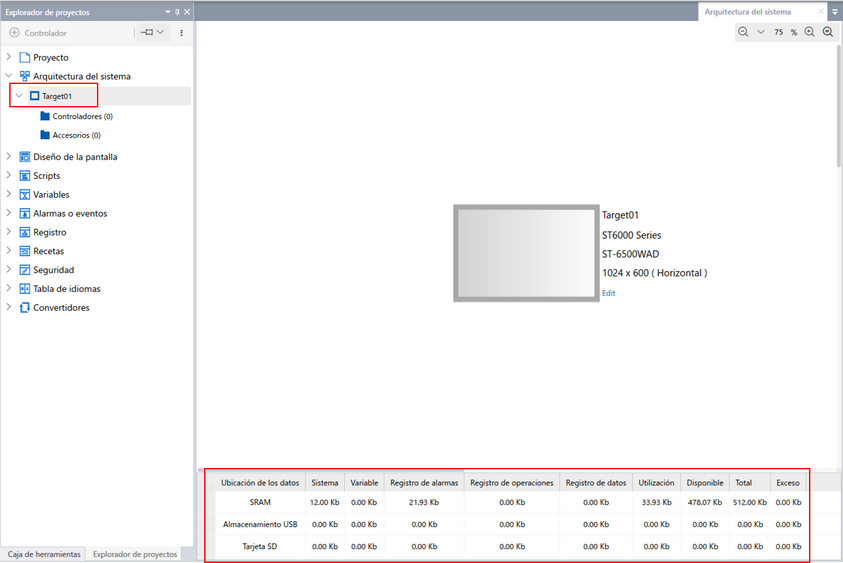Click the Edit link under the target
This screenshot has height=563, width=843.
pos(608,293)
